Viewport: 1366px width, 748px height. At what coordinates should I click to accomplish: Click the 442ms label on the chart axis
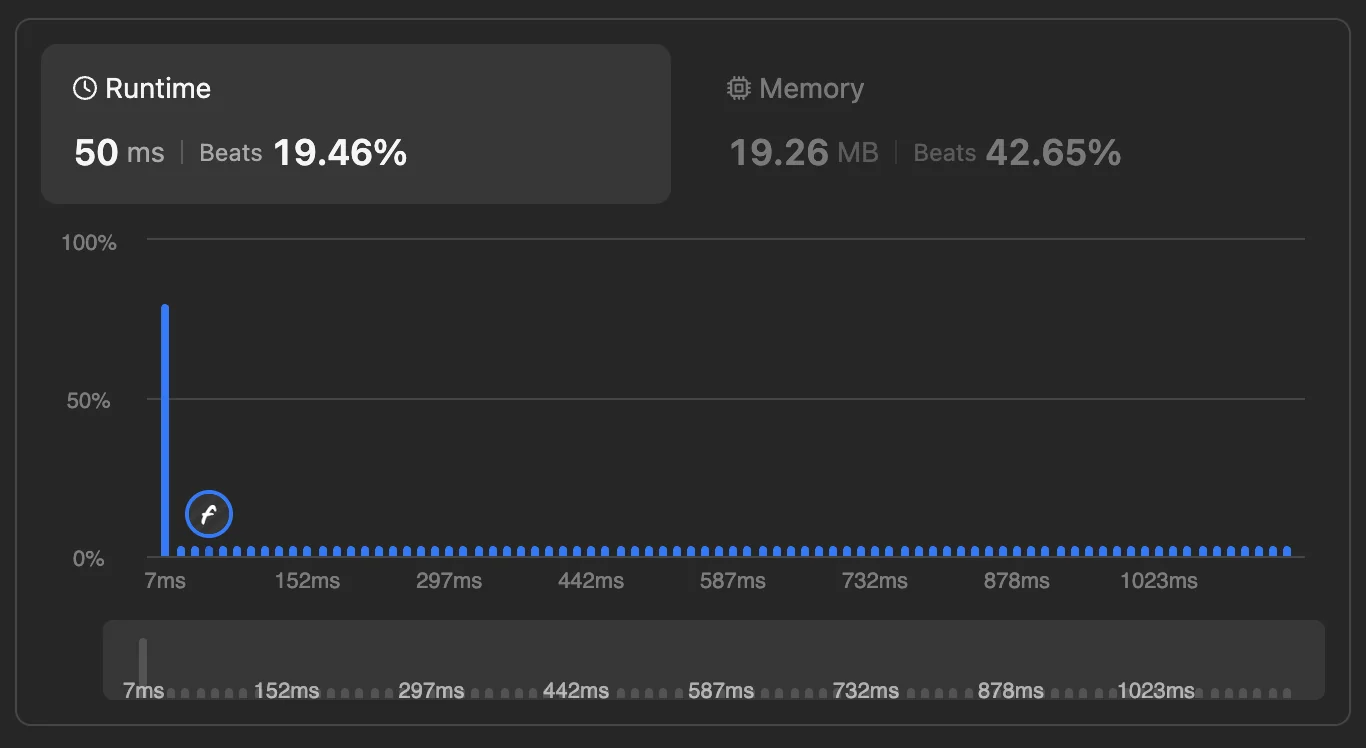coord(591,581)
